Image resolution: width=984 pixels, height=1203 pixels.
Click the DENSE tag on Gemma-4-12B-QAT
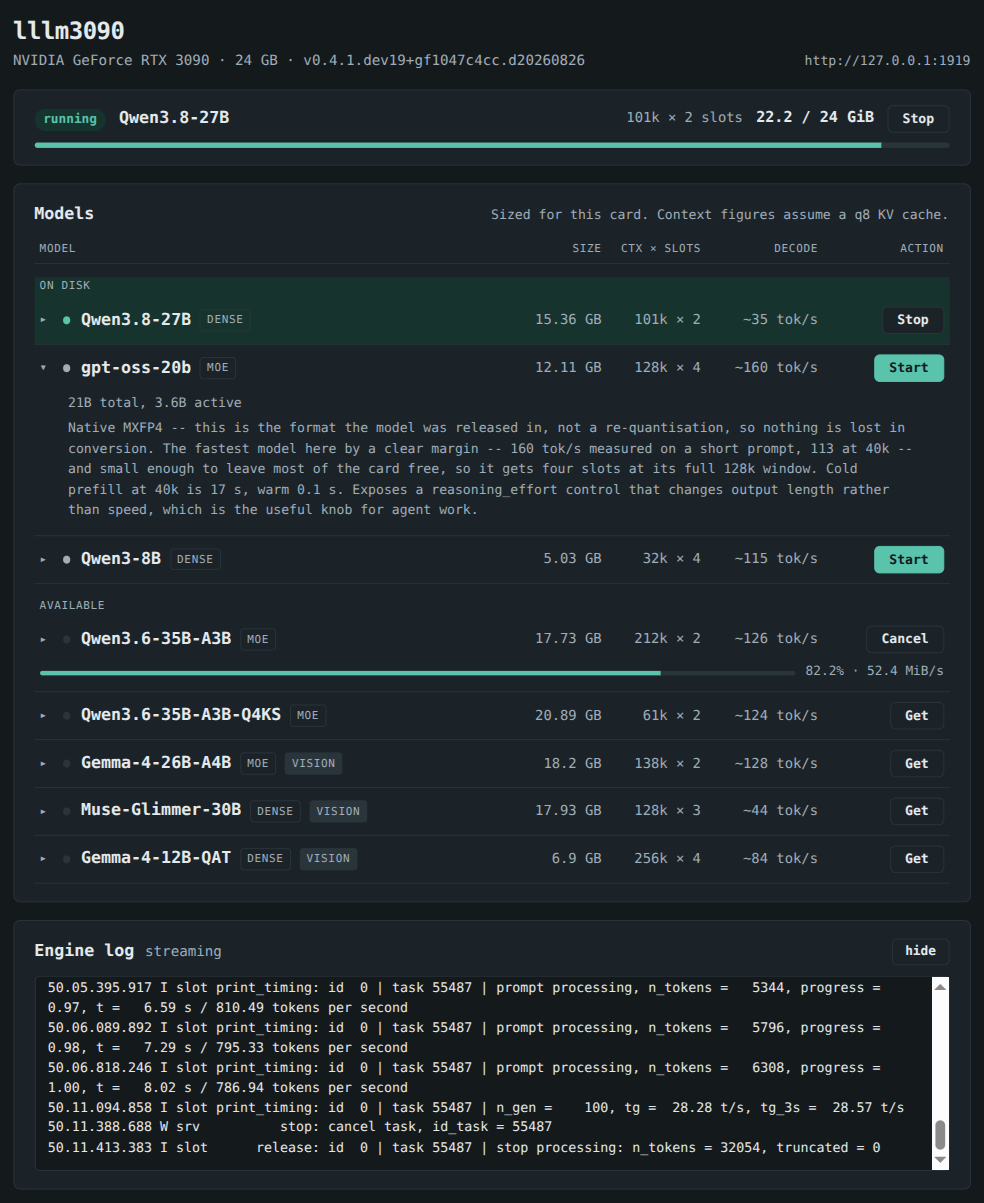pos(265,859)
